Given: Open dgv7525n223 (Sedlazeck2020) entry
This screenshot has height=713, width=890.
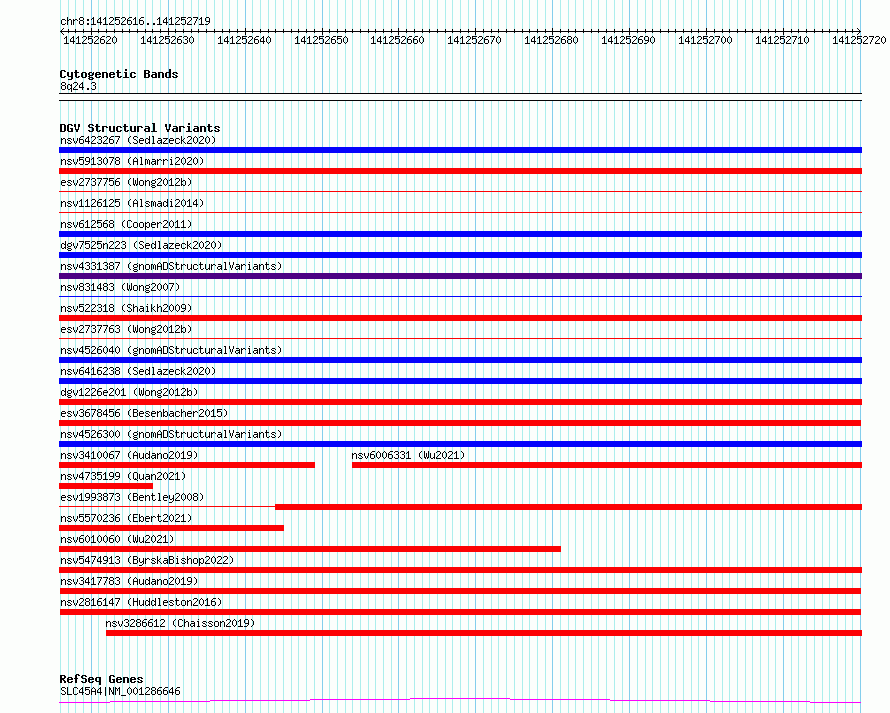Looking at the screenshot, I should [141, 245].
